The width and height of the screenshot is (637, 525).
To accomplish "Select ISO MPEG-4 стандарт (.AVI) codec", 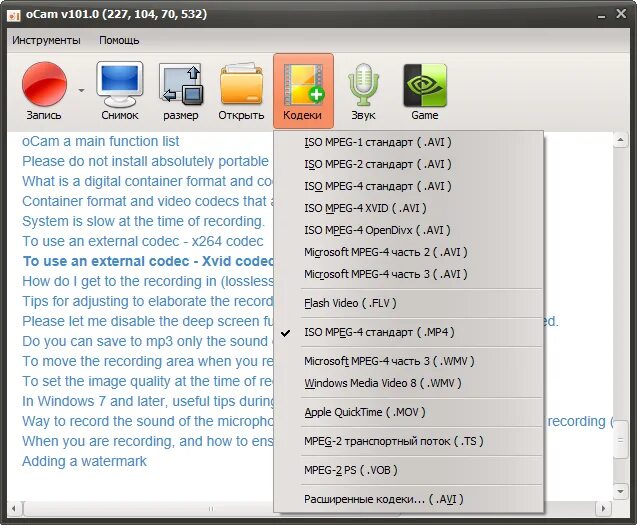I will pos(409,186).
